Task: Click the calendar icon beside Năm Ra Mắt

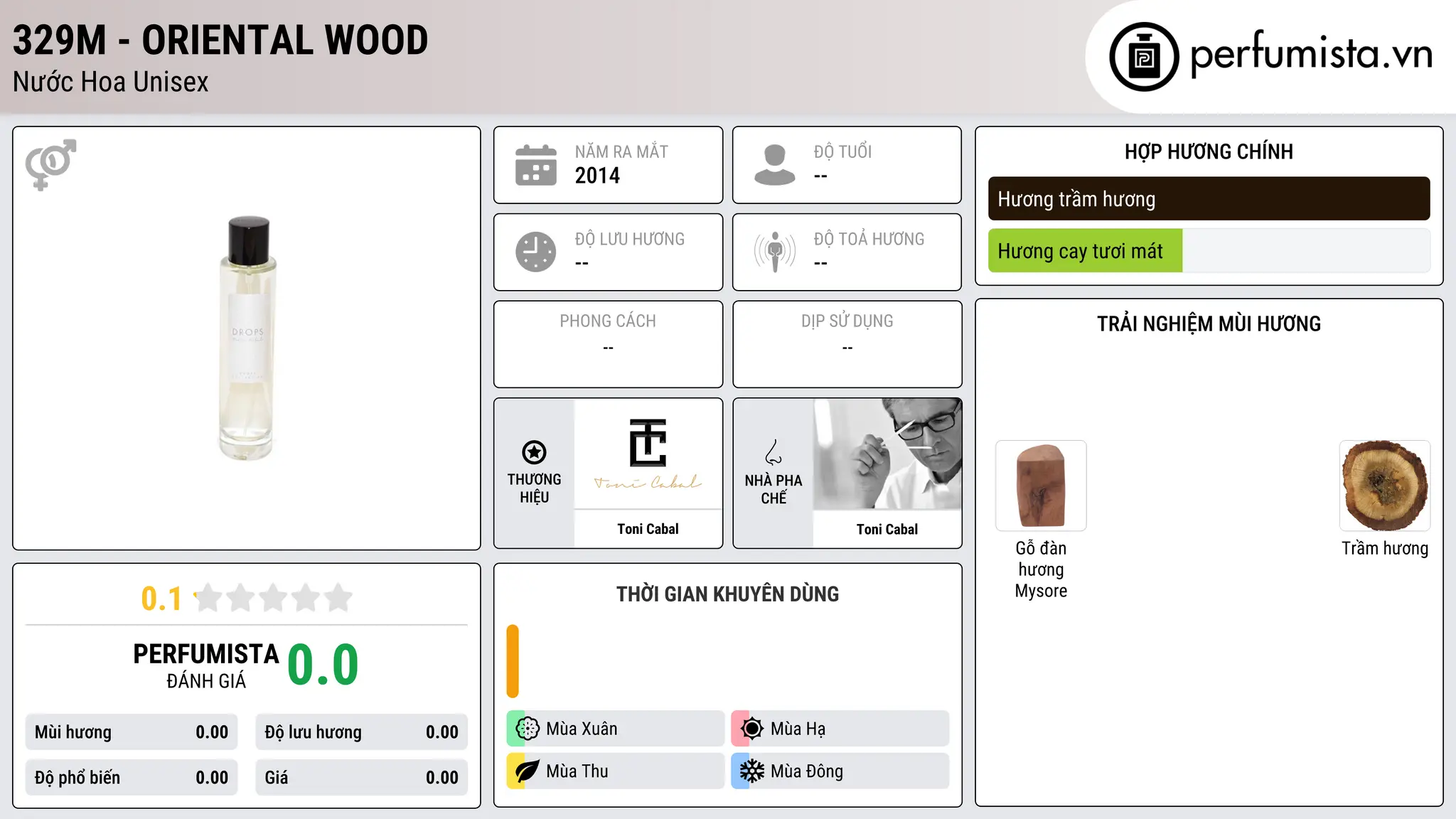Action: [x=535, y=165]
